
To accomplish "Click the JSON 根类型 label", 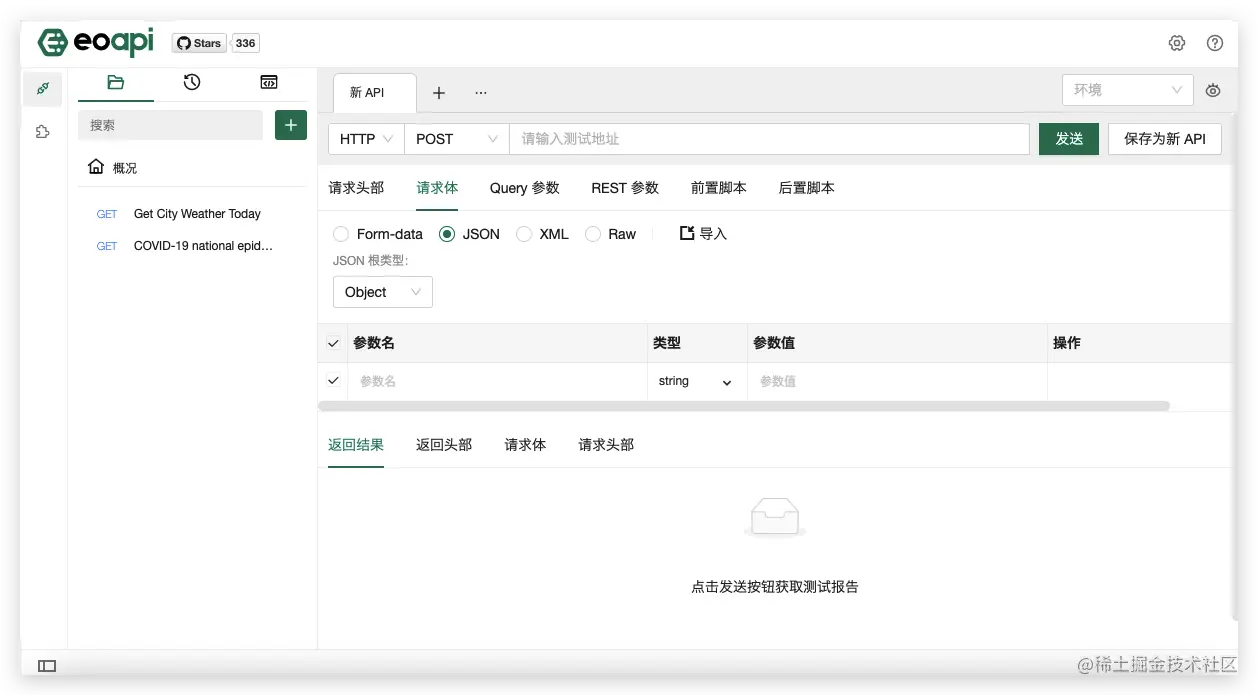I will pyautogui.click(x=371, y=261).
